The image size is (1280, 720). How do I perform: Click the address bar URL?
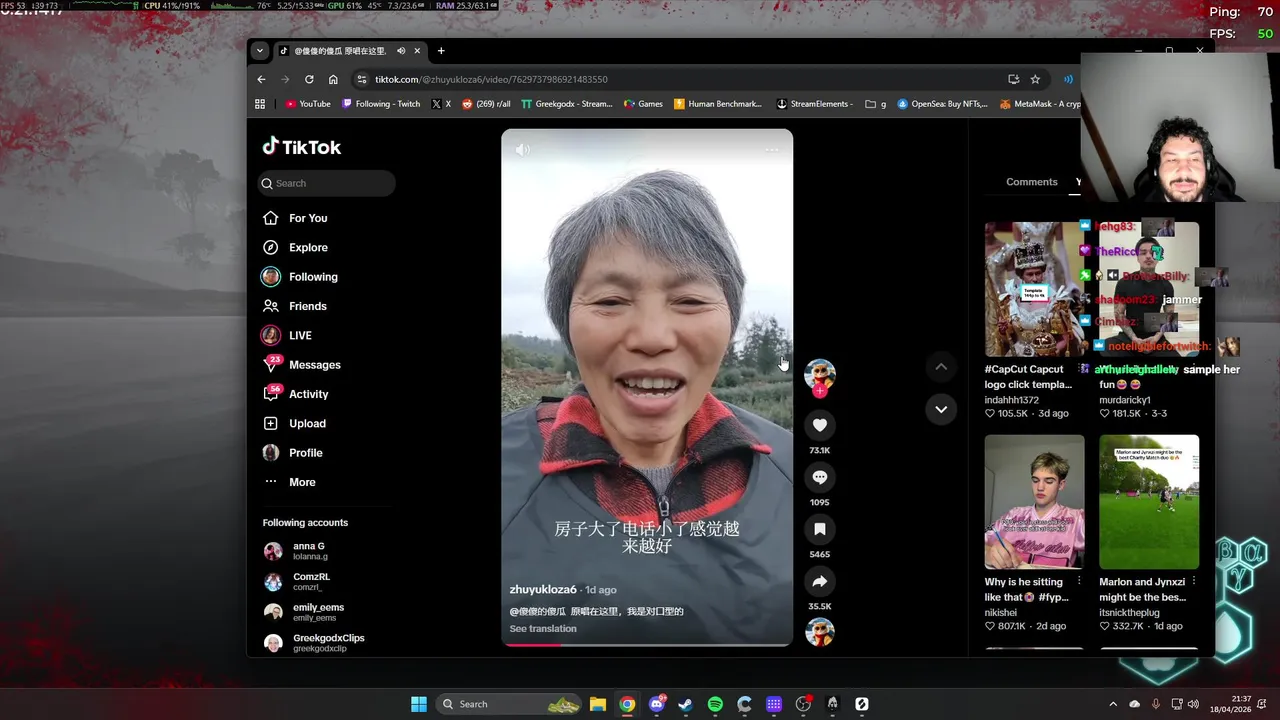pyautogui.click(x=491, y=79)
